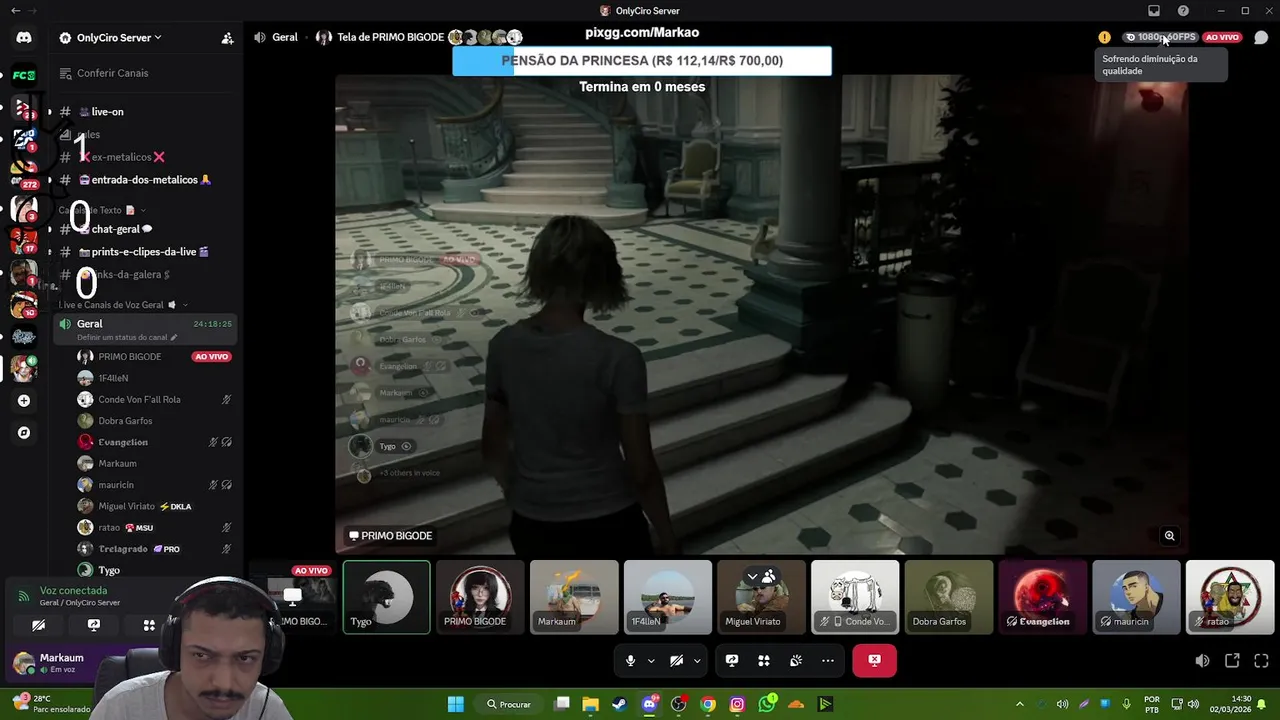Open stream quality 1080p 60FPS indicator

1161,37
